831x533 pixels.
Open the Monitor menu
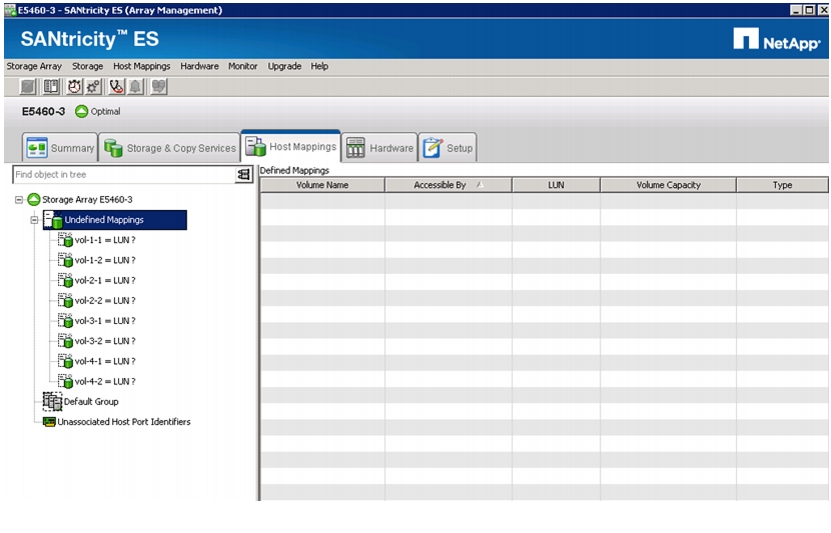pyautogui.click(x=243, y=66)
